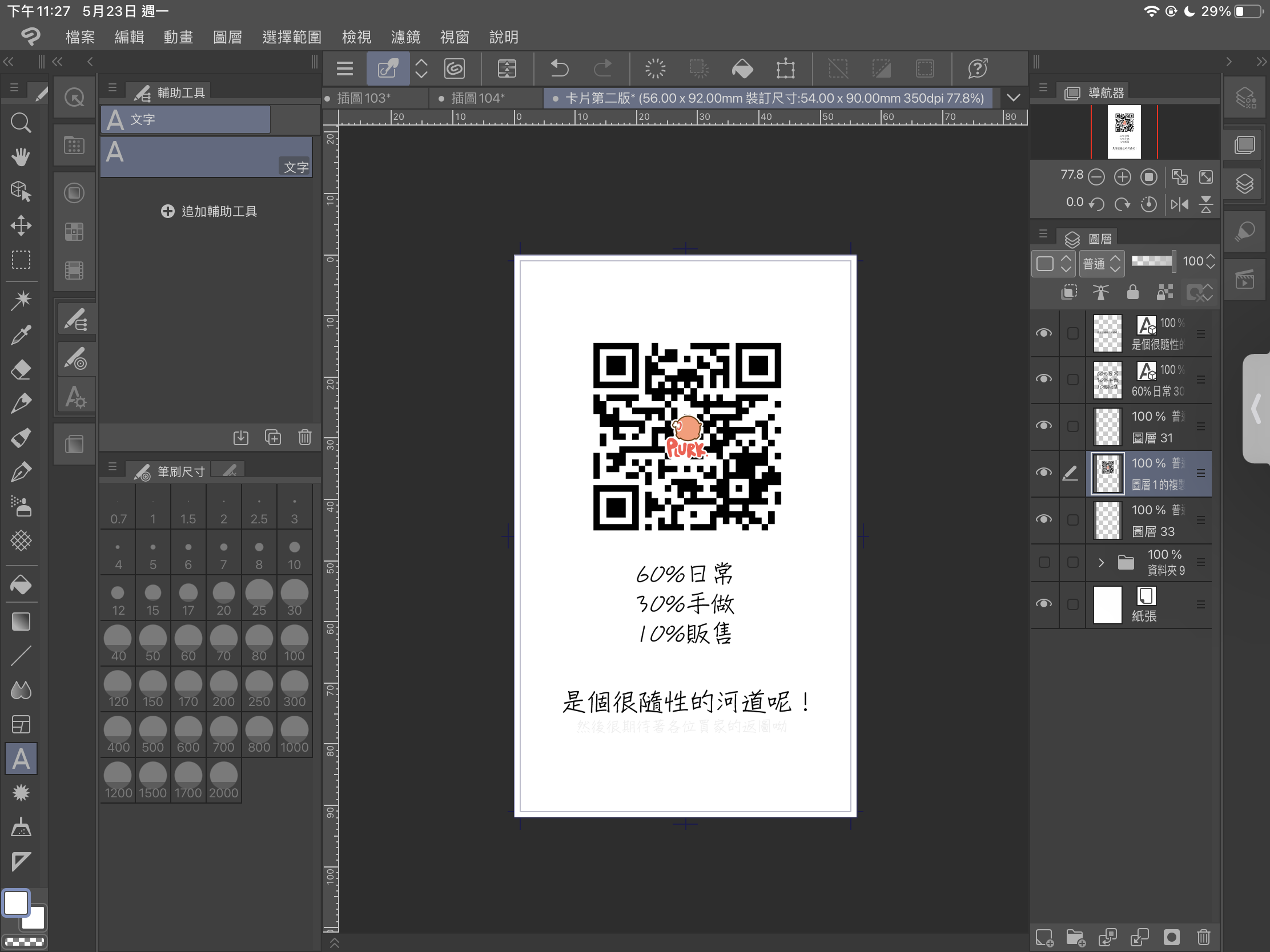Open the command bar hamburger menu
1270x952 pixels.
coord(344,68)
